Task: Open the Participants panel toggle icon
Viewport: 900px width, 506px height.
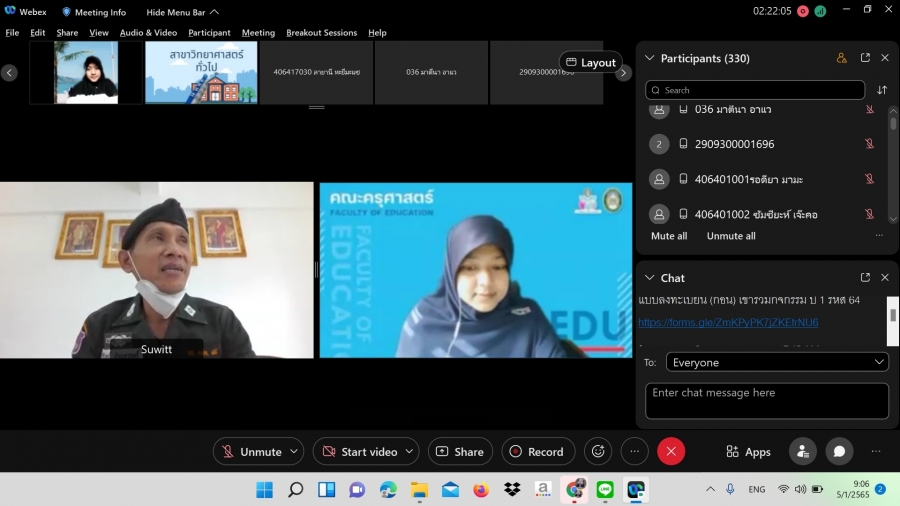Action: tap(802, 451)
